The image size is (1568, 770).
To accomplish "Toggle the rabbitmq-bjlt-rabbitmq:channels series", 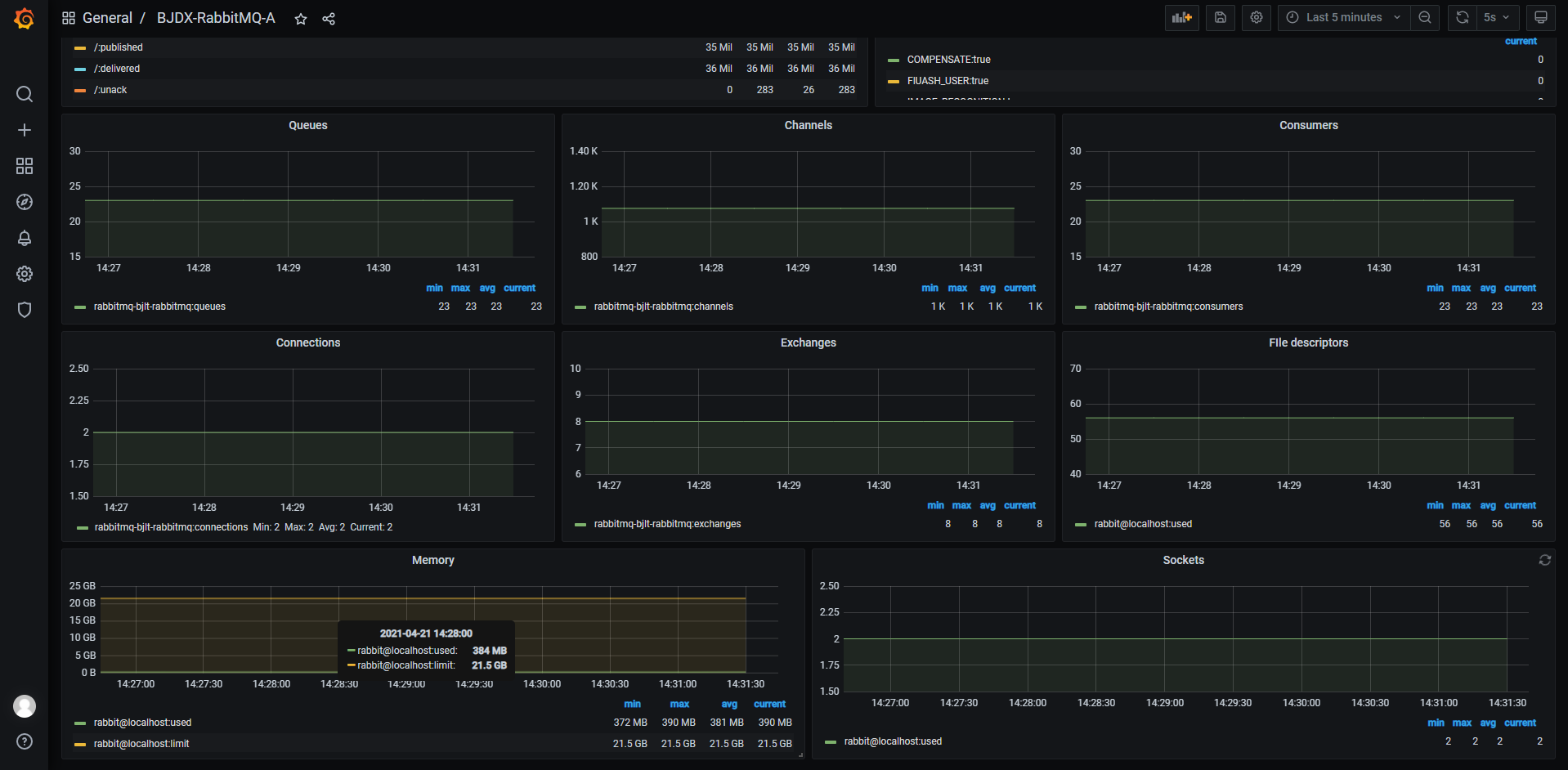I will pyautogui.click(x=664, y=307).
